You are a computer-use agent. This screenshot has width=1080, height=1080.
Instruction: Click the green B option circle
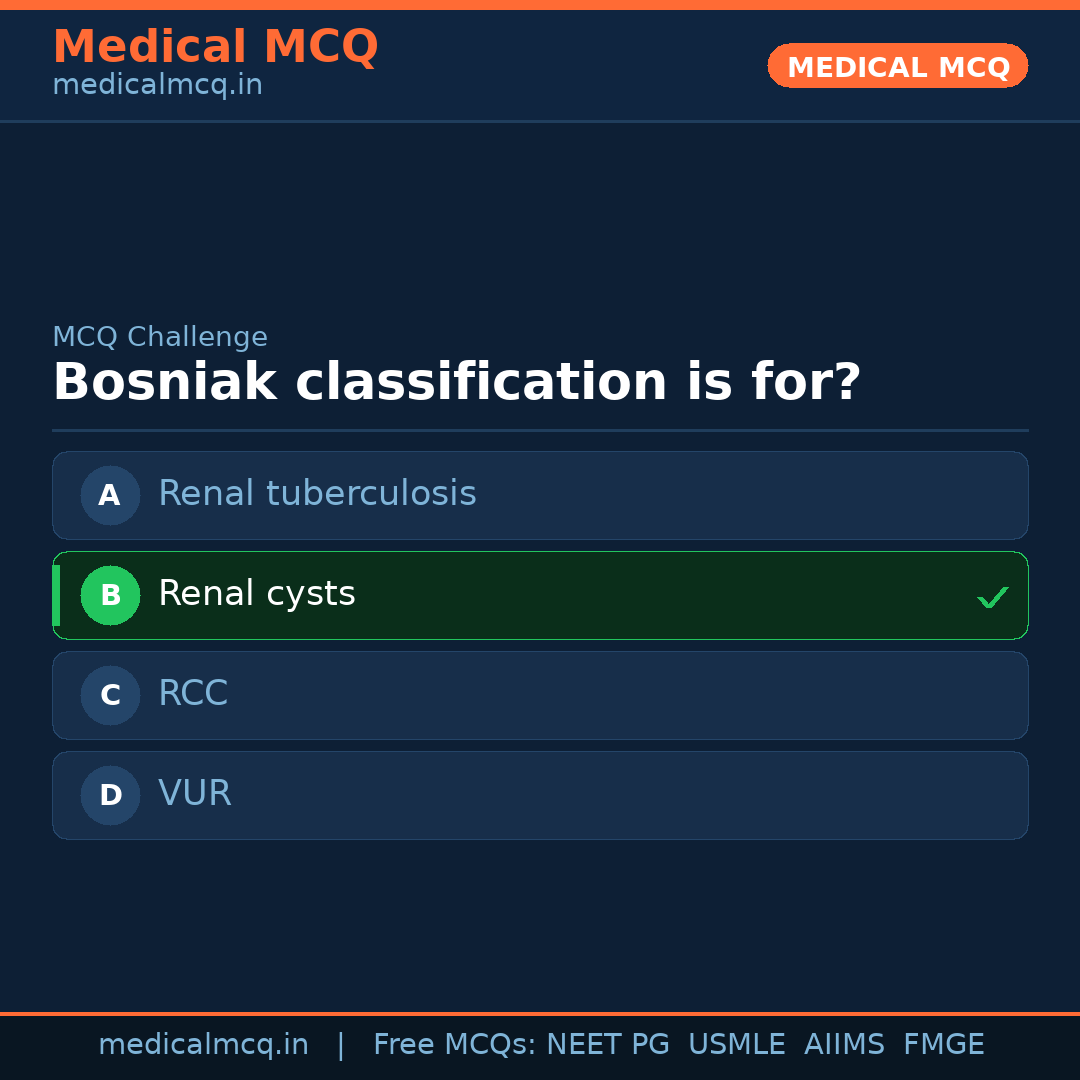110,595
